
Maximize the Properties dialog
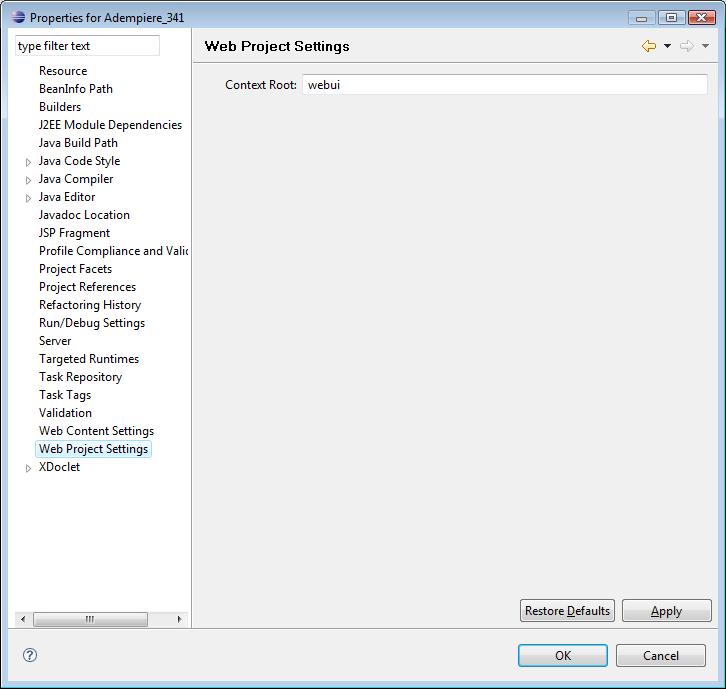671,18
